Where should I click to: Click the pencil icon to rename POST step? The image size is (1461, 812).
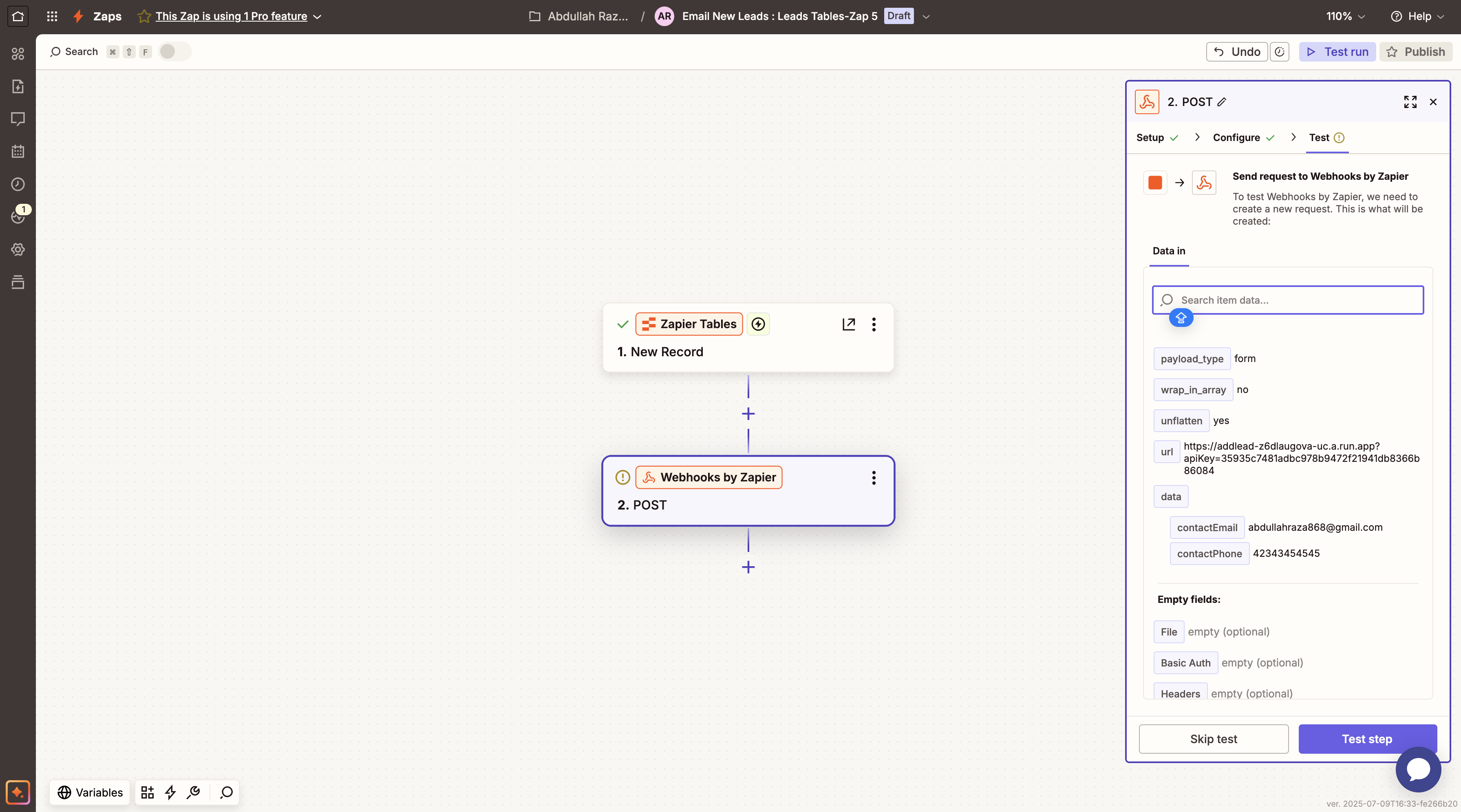pyautogui.click(x=1222, y=102)
